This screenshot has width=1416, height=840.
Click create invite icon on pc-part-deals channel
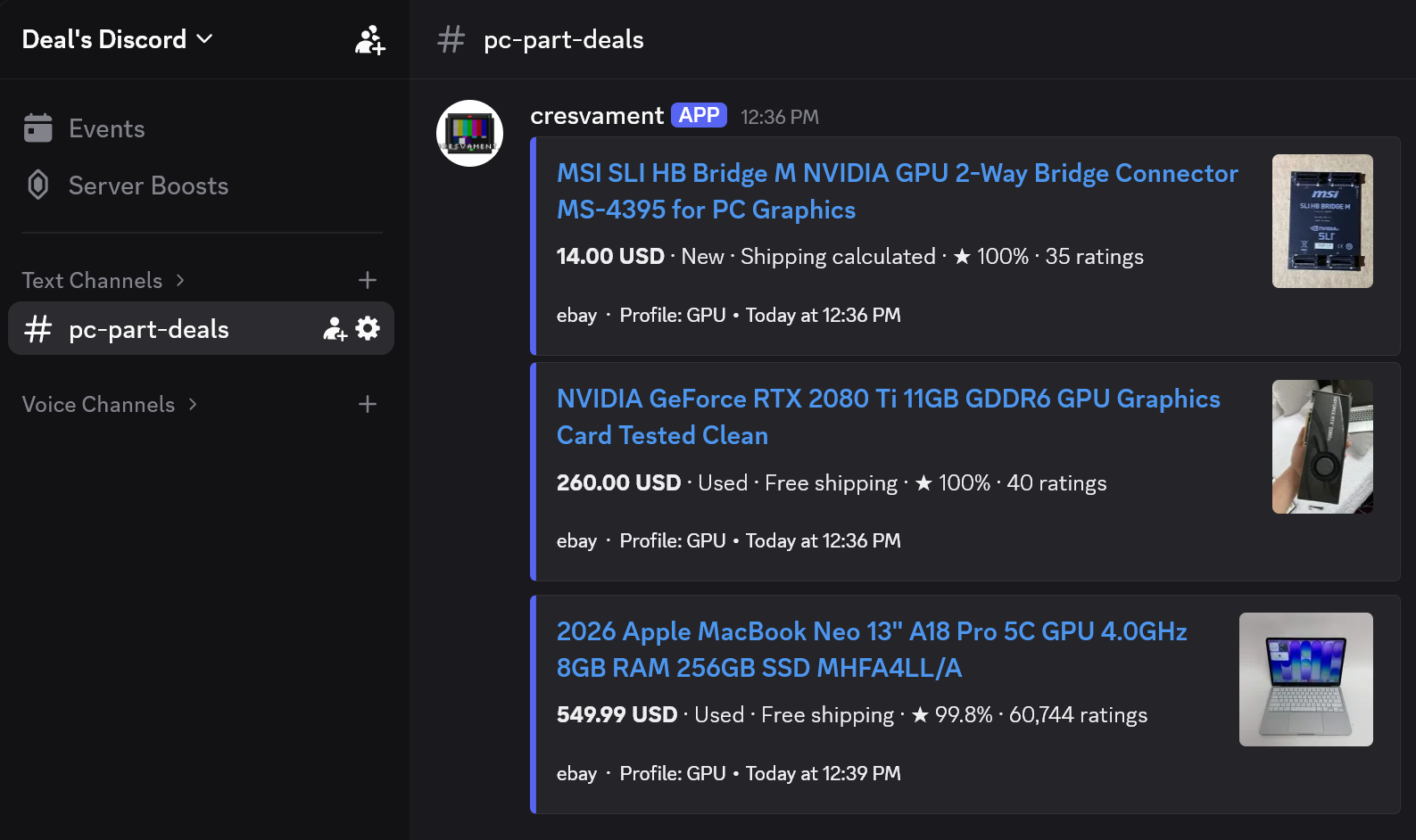coord(335,329)
